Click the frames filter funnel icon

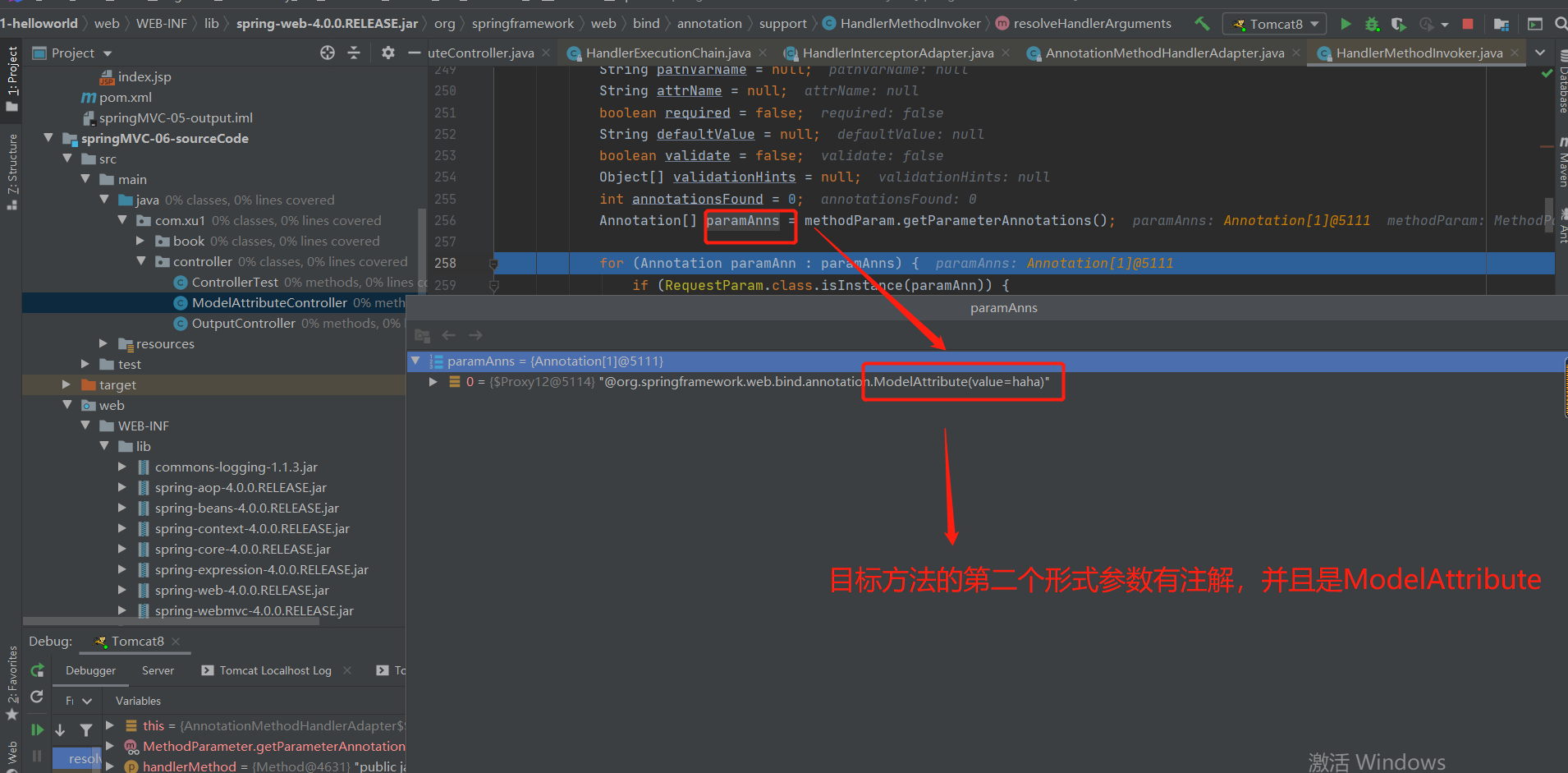[x=85, y=729]
